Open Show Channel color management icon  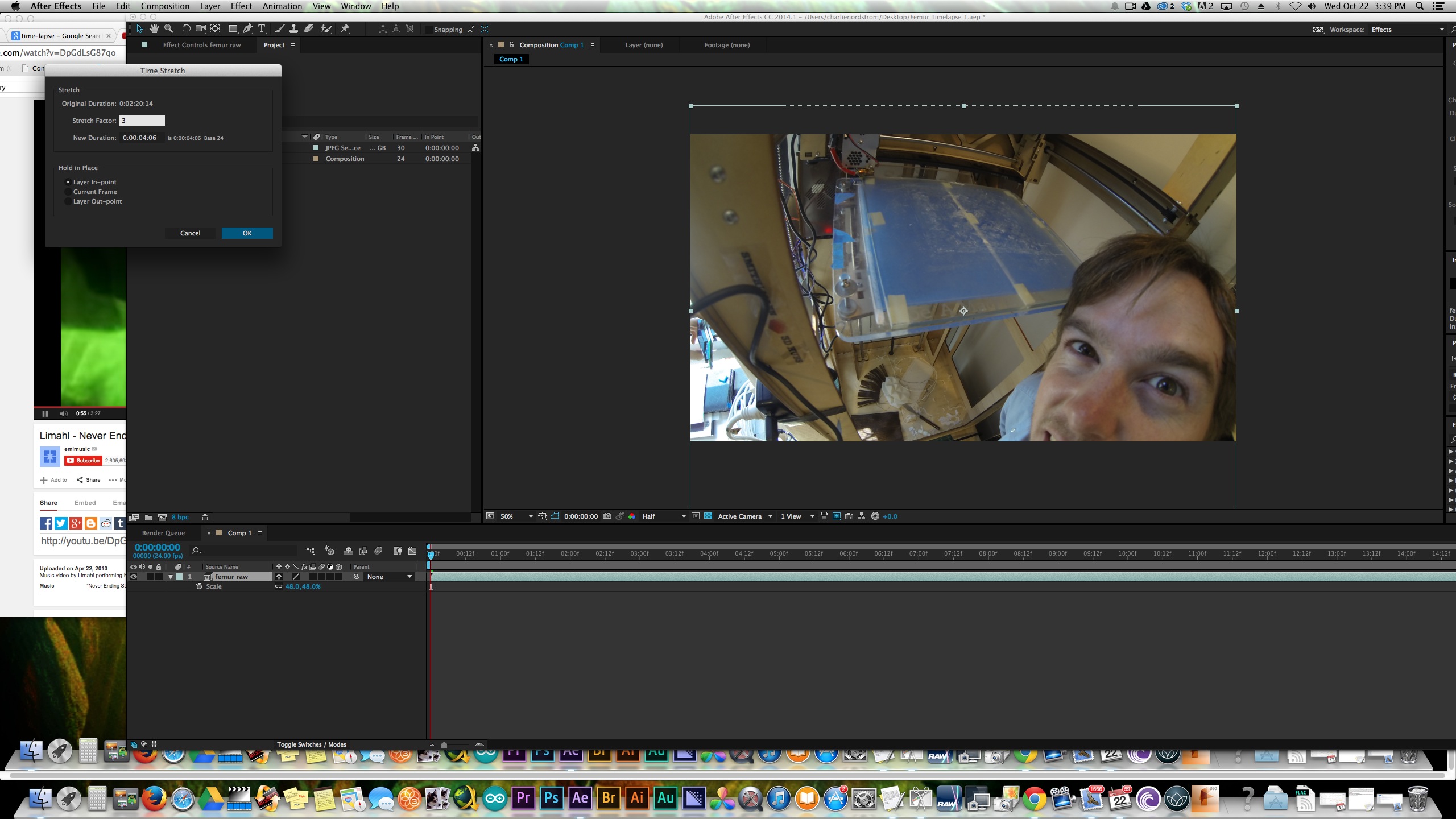[x=632, y=516]
